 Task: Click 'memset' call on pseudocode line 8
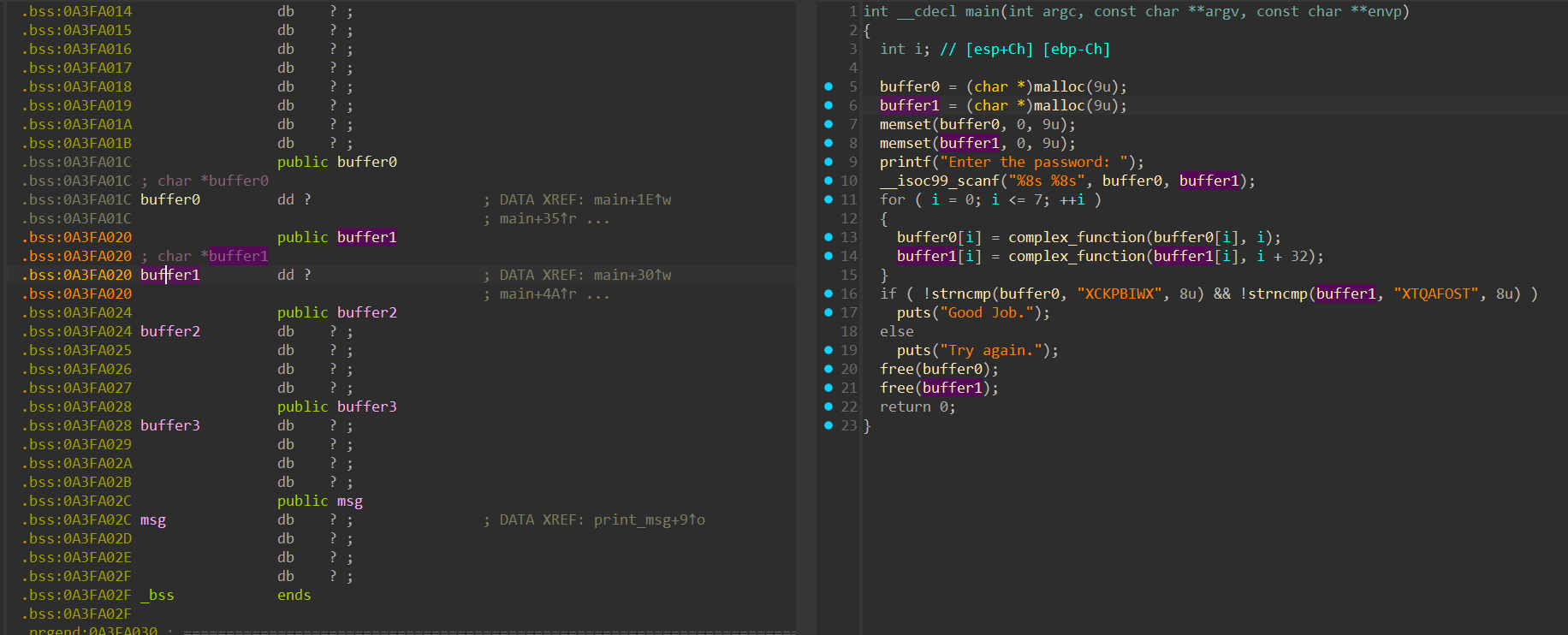tap(906, 143)
